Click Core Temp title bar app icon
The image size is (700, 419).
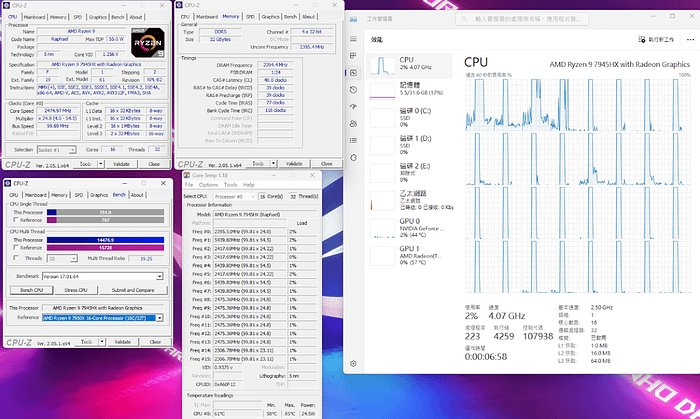187,175
